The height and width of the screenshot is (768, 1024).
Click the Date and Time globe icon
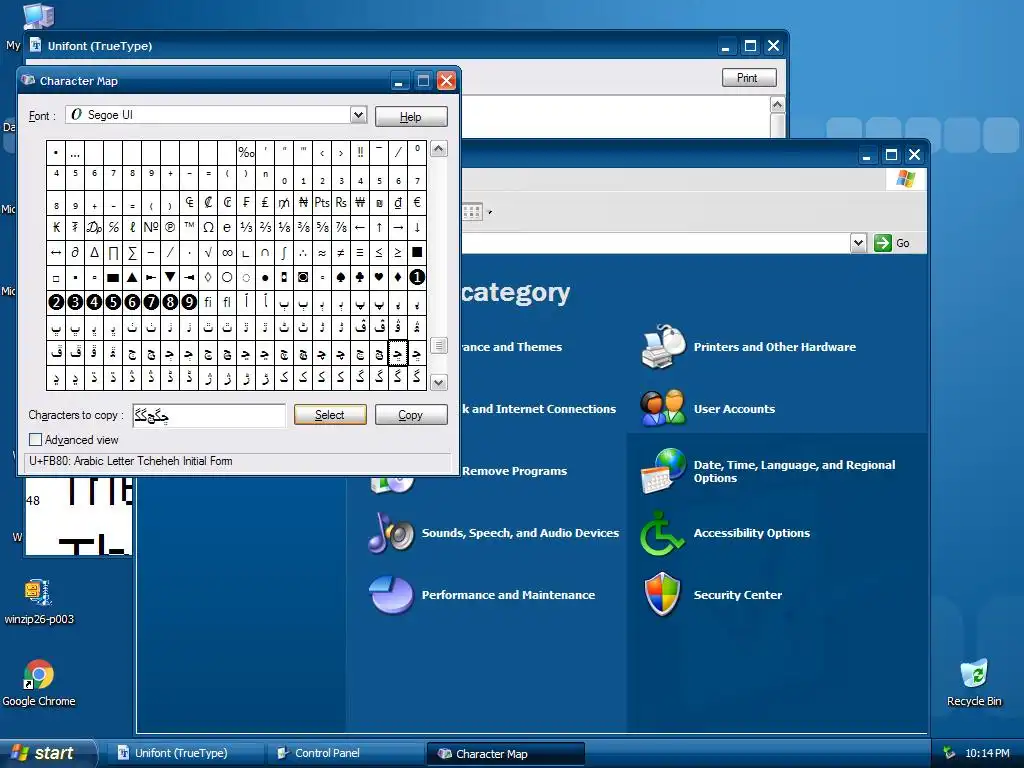click(662, 471)
